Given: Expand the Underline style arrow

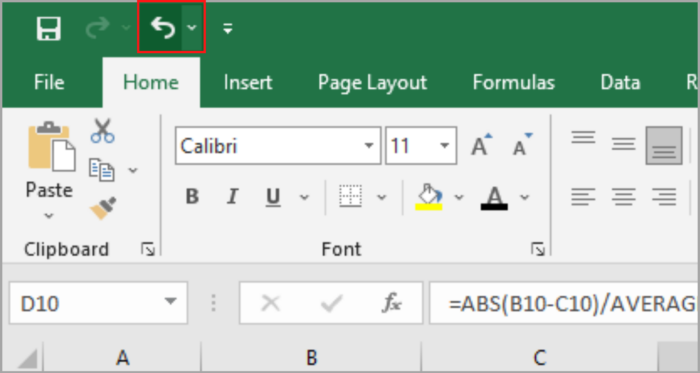Looking at the screenshot, I should (304, 197).
